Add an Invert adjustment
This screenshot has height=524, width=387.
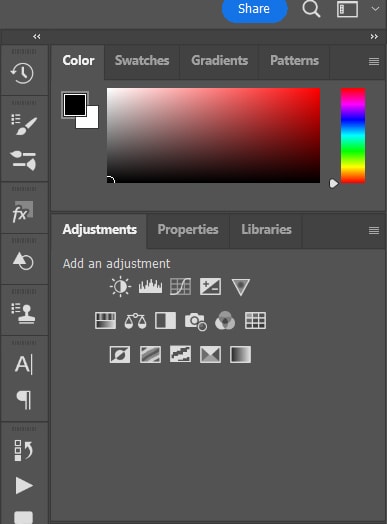coord(120,355)
